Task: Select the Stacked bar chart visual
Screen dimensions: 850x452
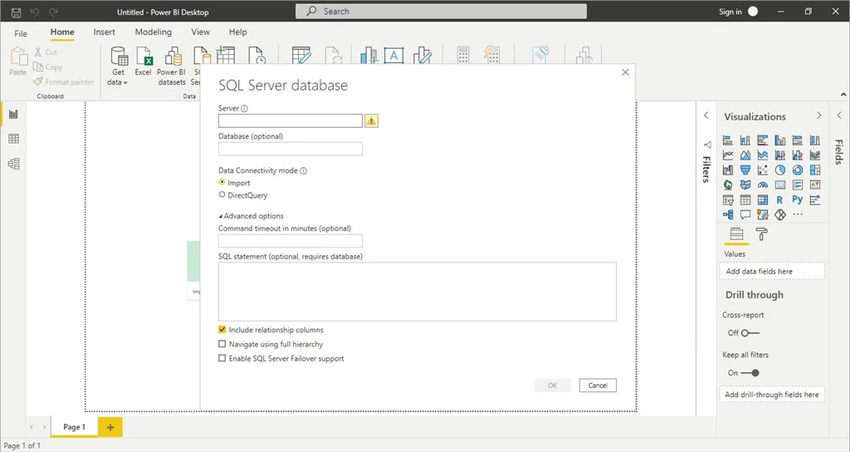Action: pyautogui.click(x=728, y=140)
